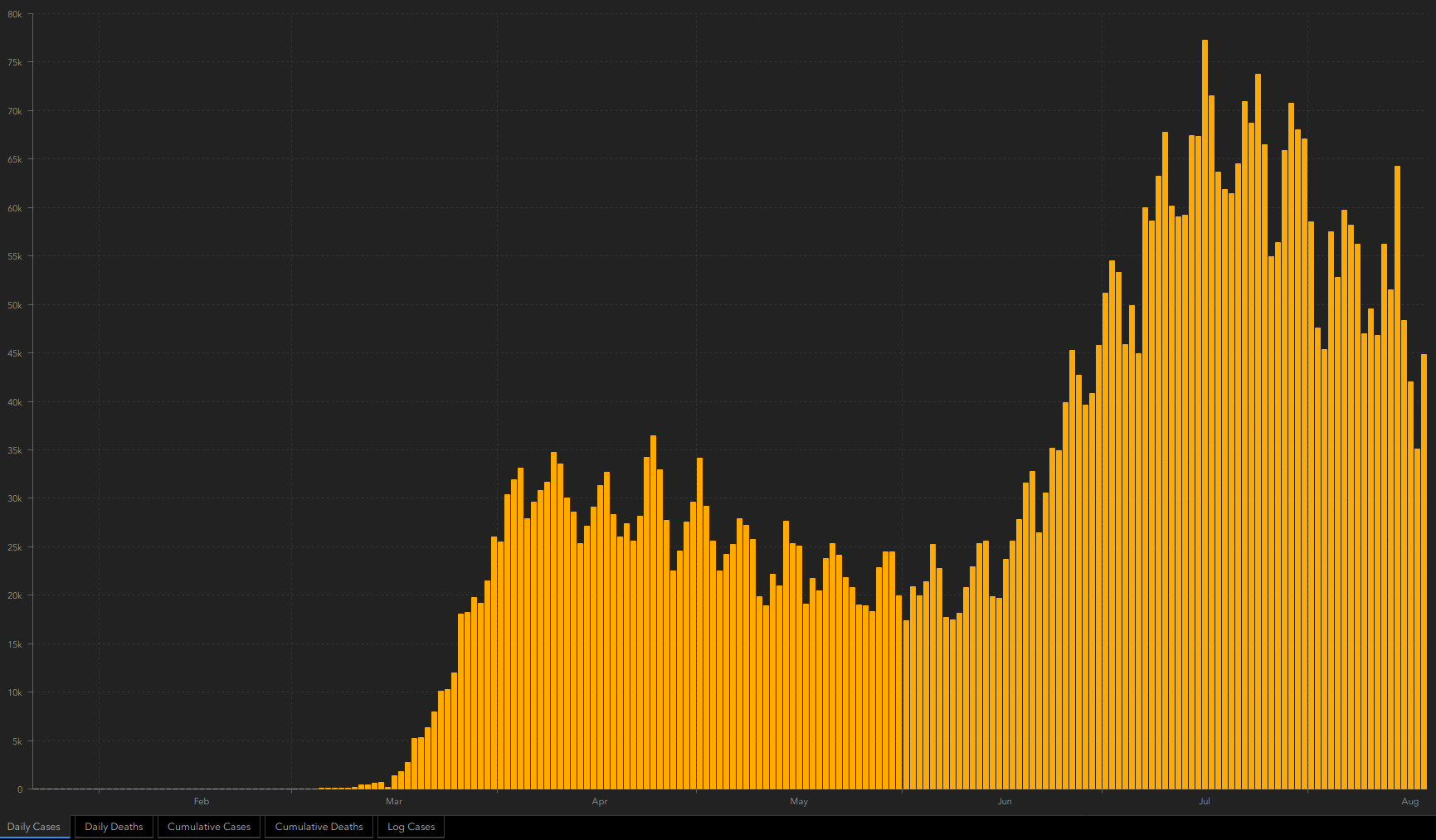The image size is (1436, 840).
Task: Click the '5k' y-axis label
Action: point(17,741)
